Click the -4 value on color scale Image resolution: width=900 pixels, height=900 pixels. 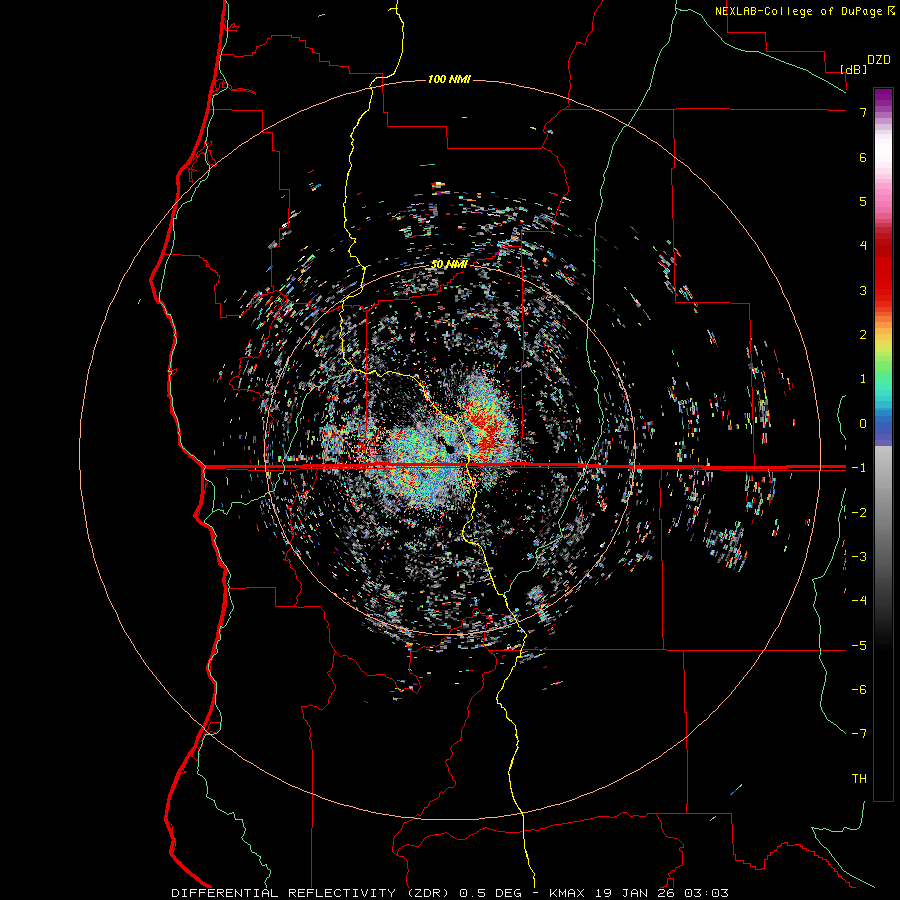tap(859, 600)
